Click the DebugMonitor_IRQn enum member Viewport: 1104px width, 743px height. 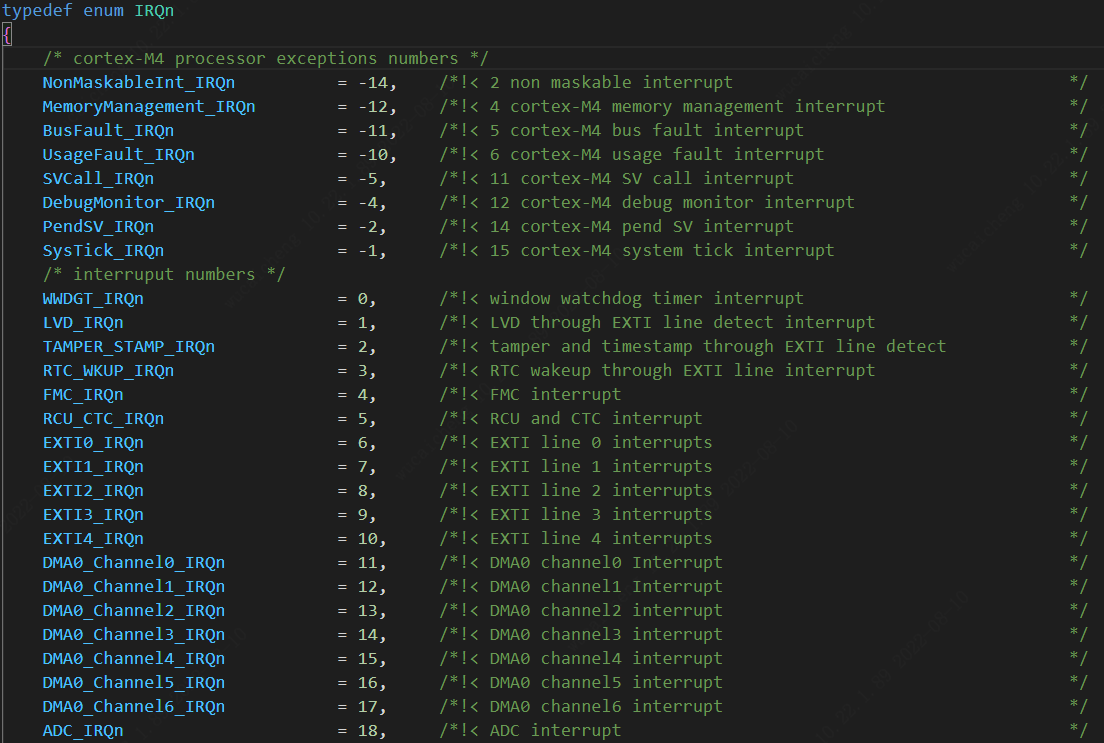(x=128, y=202)
